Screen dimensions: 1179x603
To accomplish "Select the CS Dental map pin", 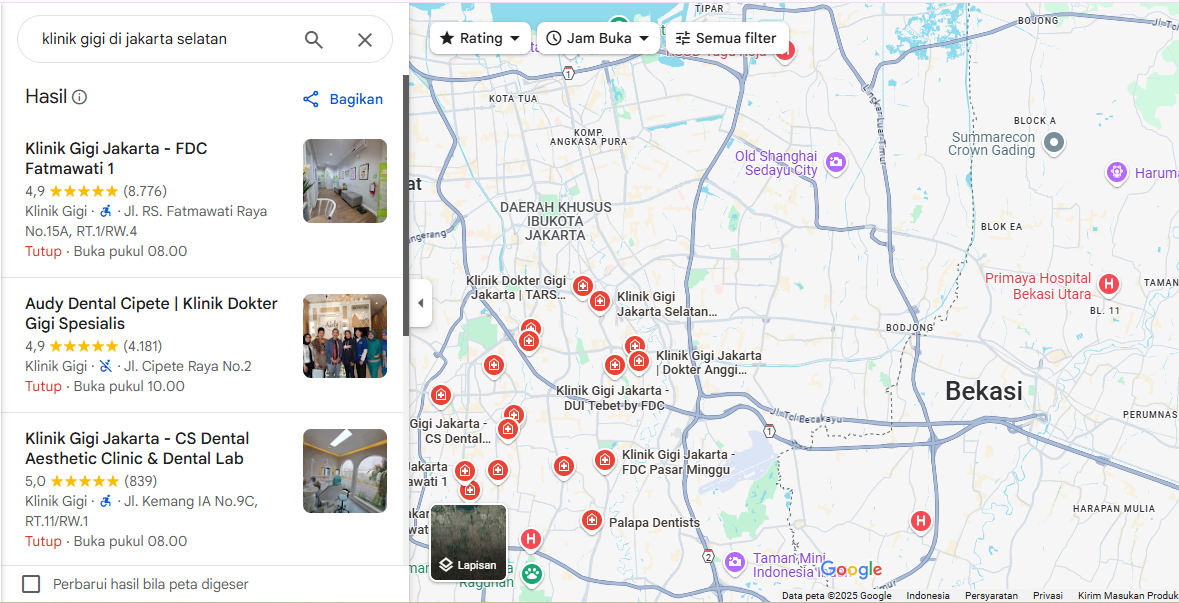I will pos(508,429).
